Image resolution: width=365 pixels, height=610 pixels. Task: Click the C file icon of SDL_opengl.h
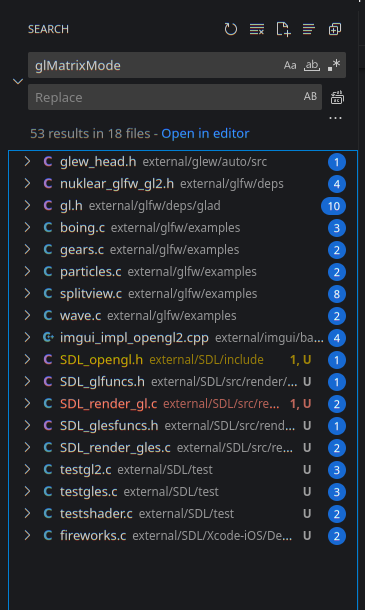(x=48, y=359)
